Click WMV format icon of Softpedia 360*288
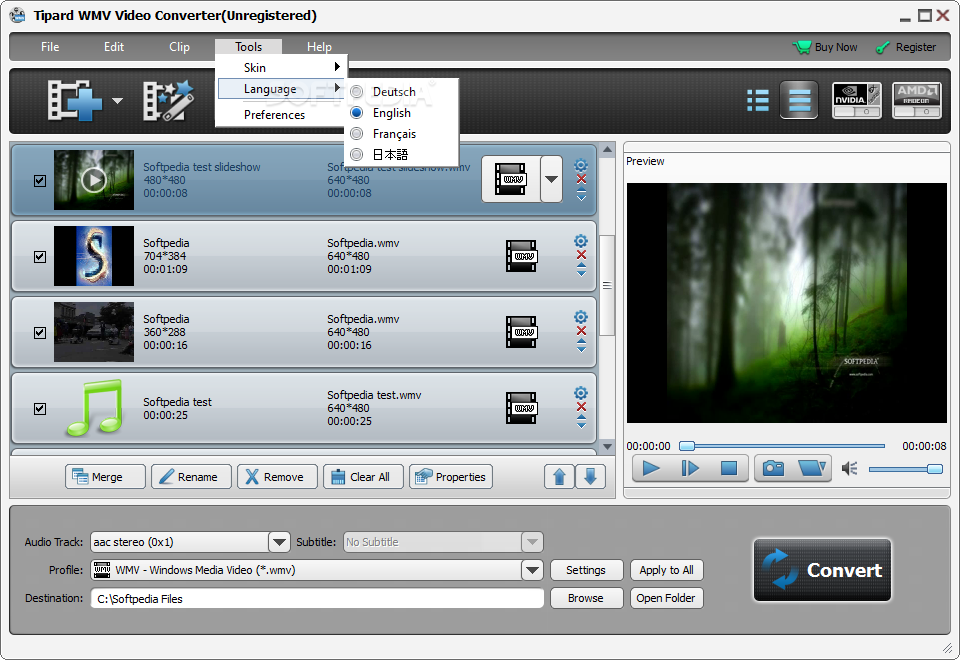960x660 pixels. [522, 332]
